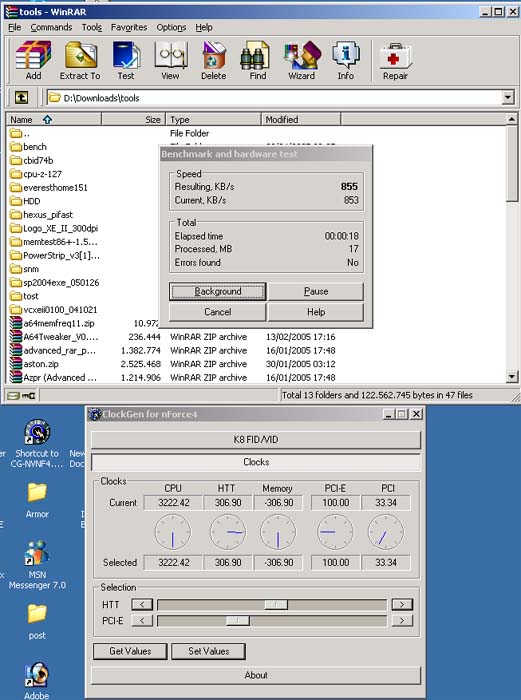Click file list scrollbar down arrow
The width and height of the screenshot is (521, 700).
(x=512, y=377)
